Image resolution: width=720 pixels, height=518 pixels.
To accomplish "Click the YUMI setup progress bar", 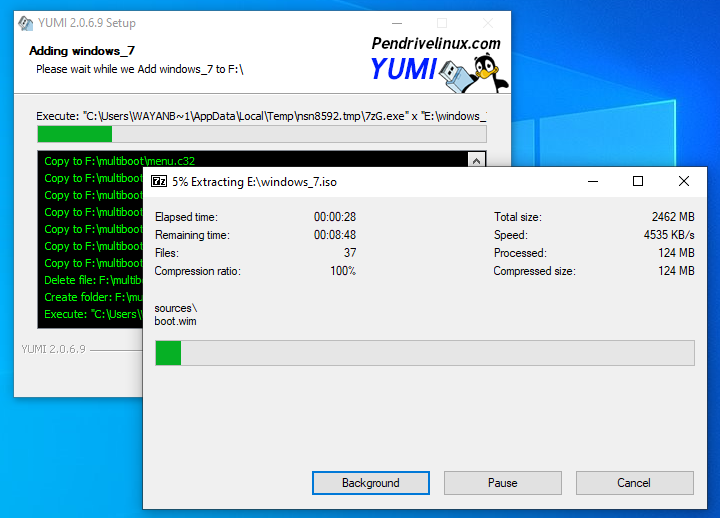I will pyautogui.click(x=262, y=134).
